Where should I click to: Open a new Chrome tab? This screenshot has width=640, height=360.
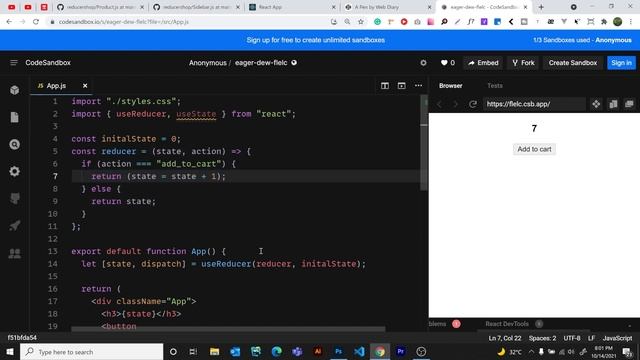(x=541, y=7)
